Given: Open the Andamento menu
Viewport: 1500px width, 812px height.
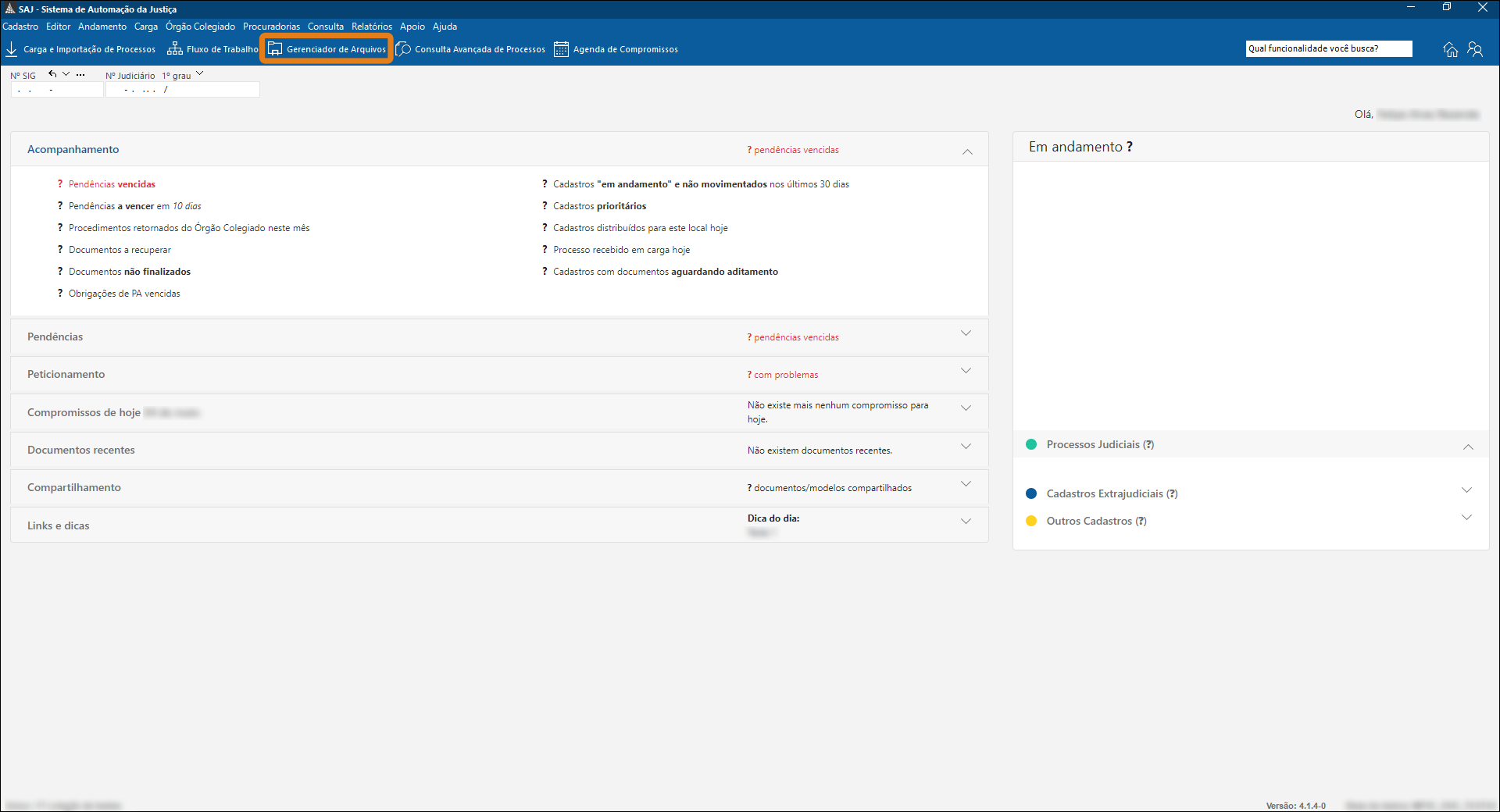Looking at the screenshot, I should 102,27.
